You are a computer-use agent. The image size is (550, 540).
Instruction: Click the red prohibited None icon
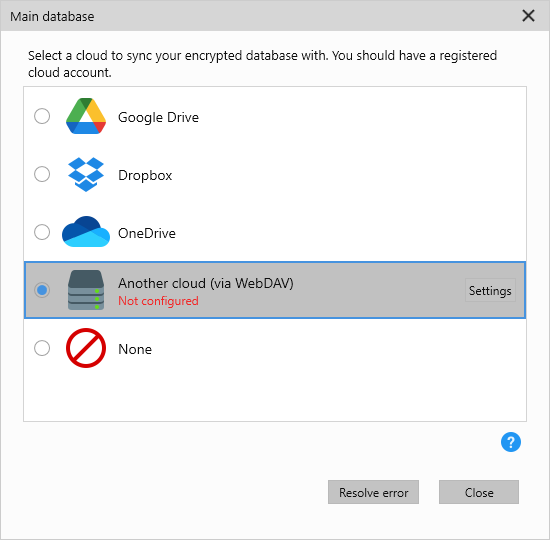click(x=86, y=348)
